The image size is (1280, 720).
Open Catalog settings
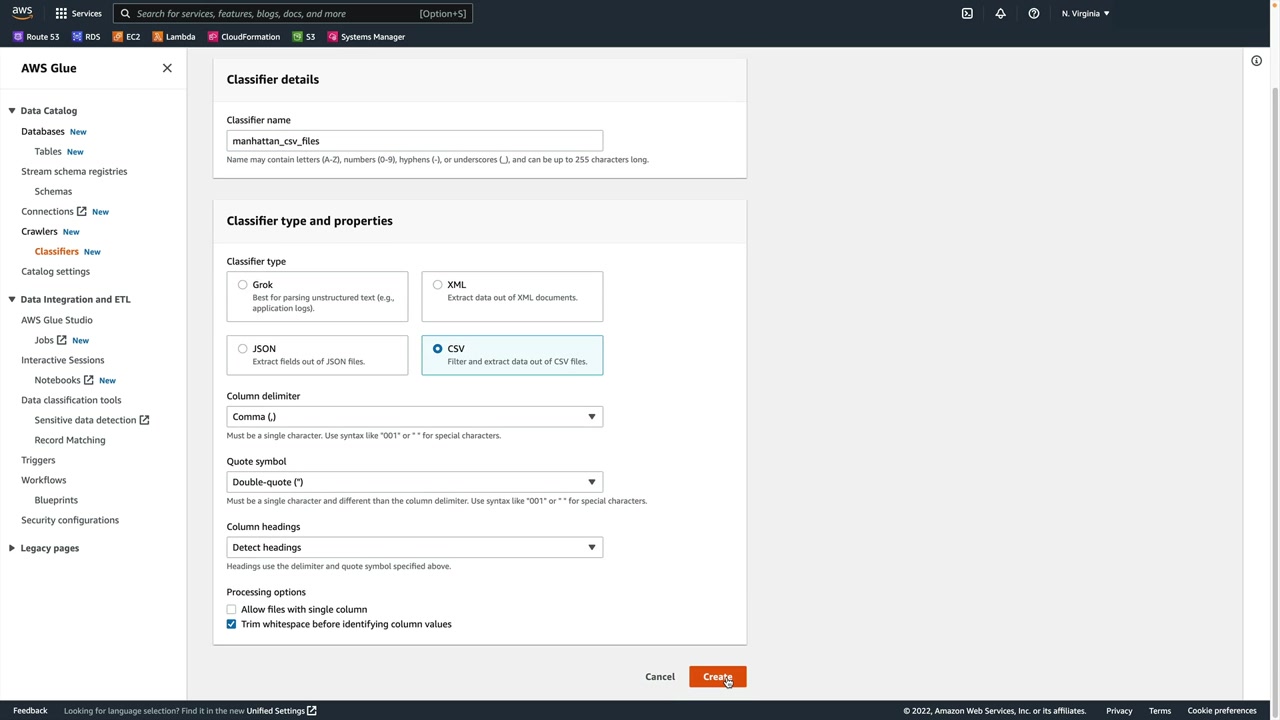[x=55, y=271]
